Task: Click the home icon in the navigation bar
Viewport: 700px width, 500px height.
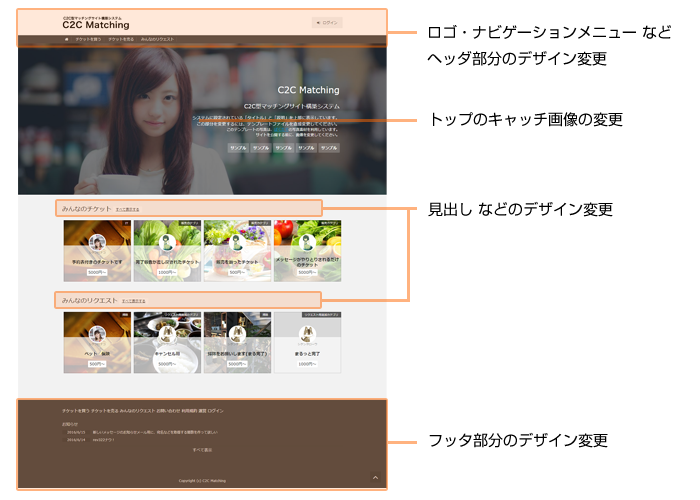Action: pos(66,39)
